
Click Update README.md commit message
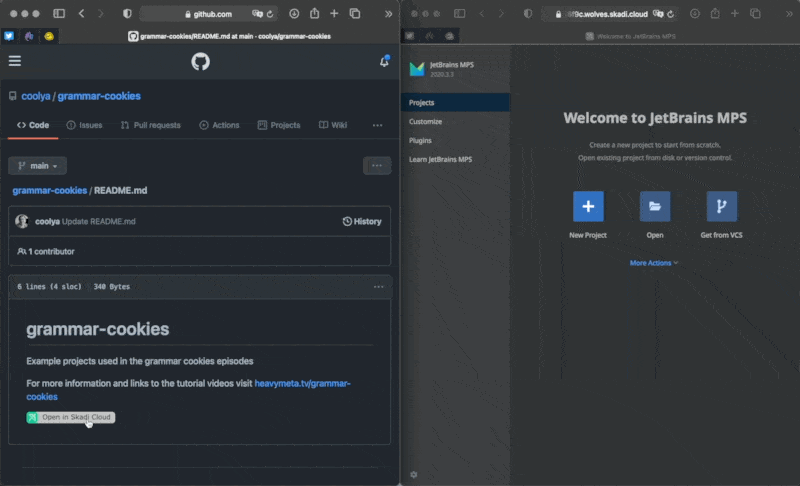(x=98, y=221)
